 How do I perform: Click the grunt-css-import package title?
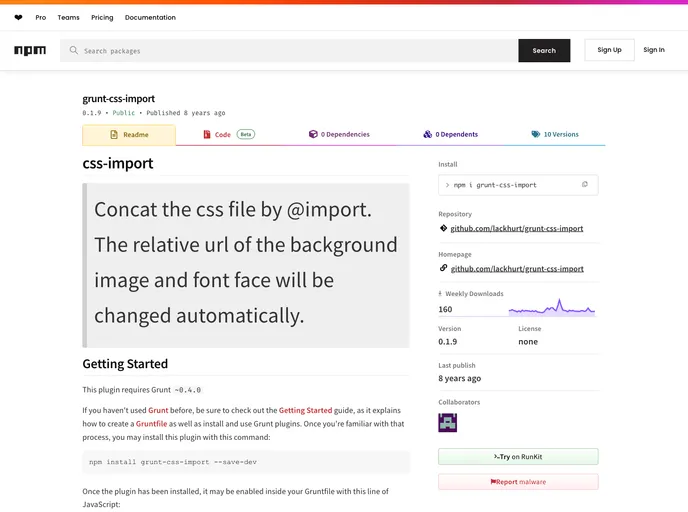click(x=118, y=99)
